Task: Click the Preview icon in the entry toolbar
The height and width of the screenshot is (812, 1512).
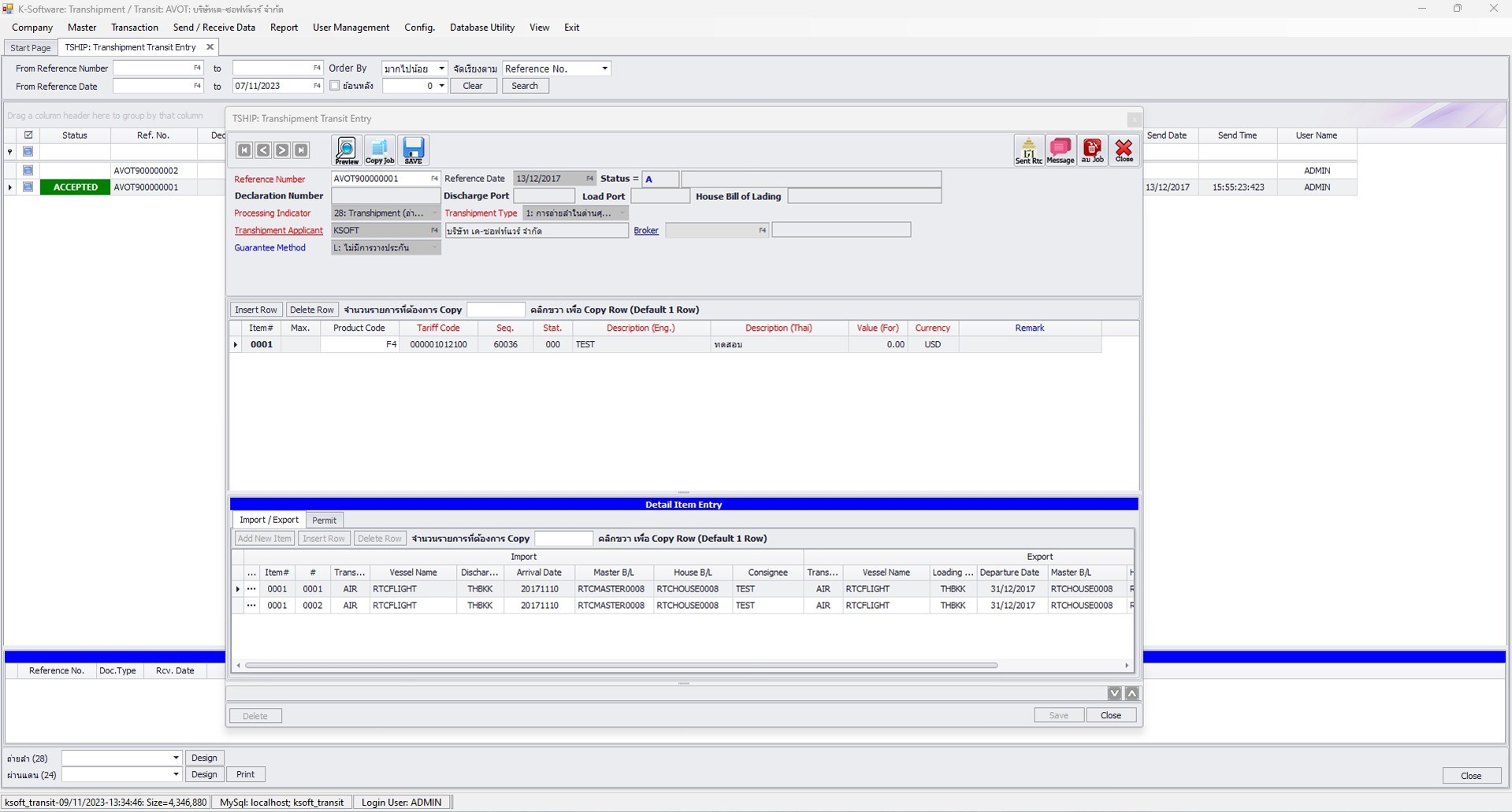Action: point(346,150)
